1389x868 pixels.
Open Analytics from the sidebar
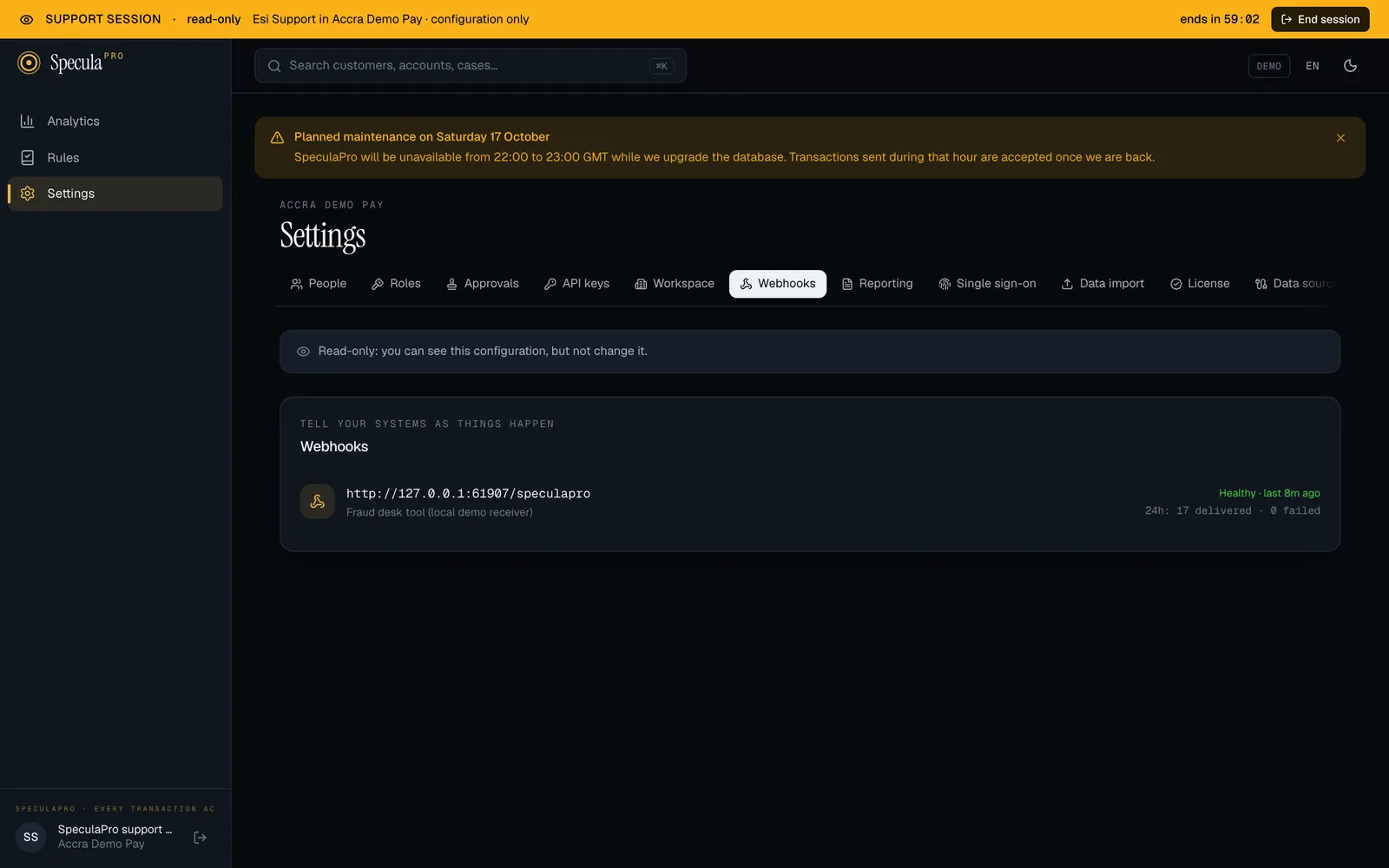pyautogui.click(x=115, y=122)
